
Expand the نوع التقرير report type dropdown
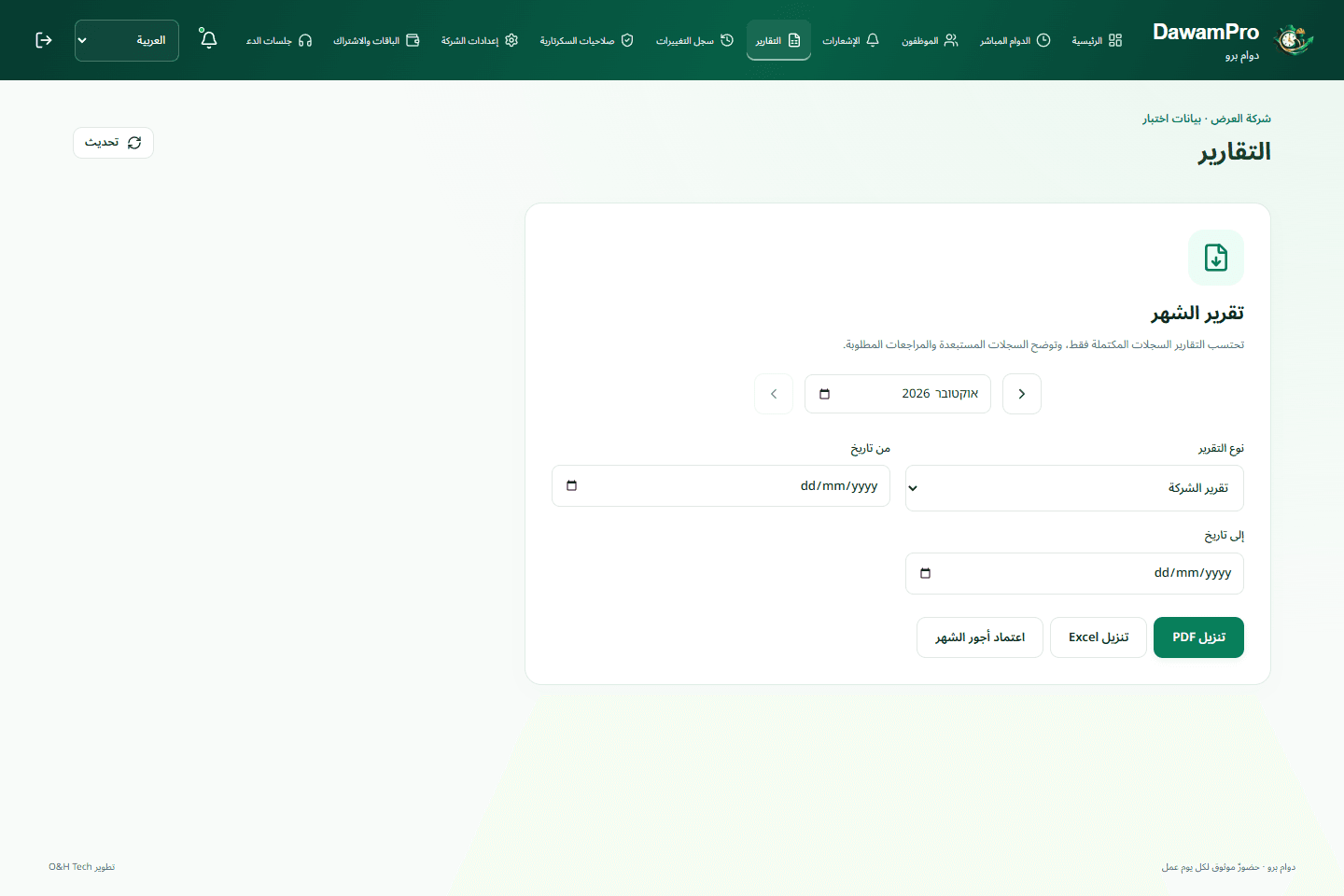pyautogui.click(x=1074, y=488)
